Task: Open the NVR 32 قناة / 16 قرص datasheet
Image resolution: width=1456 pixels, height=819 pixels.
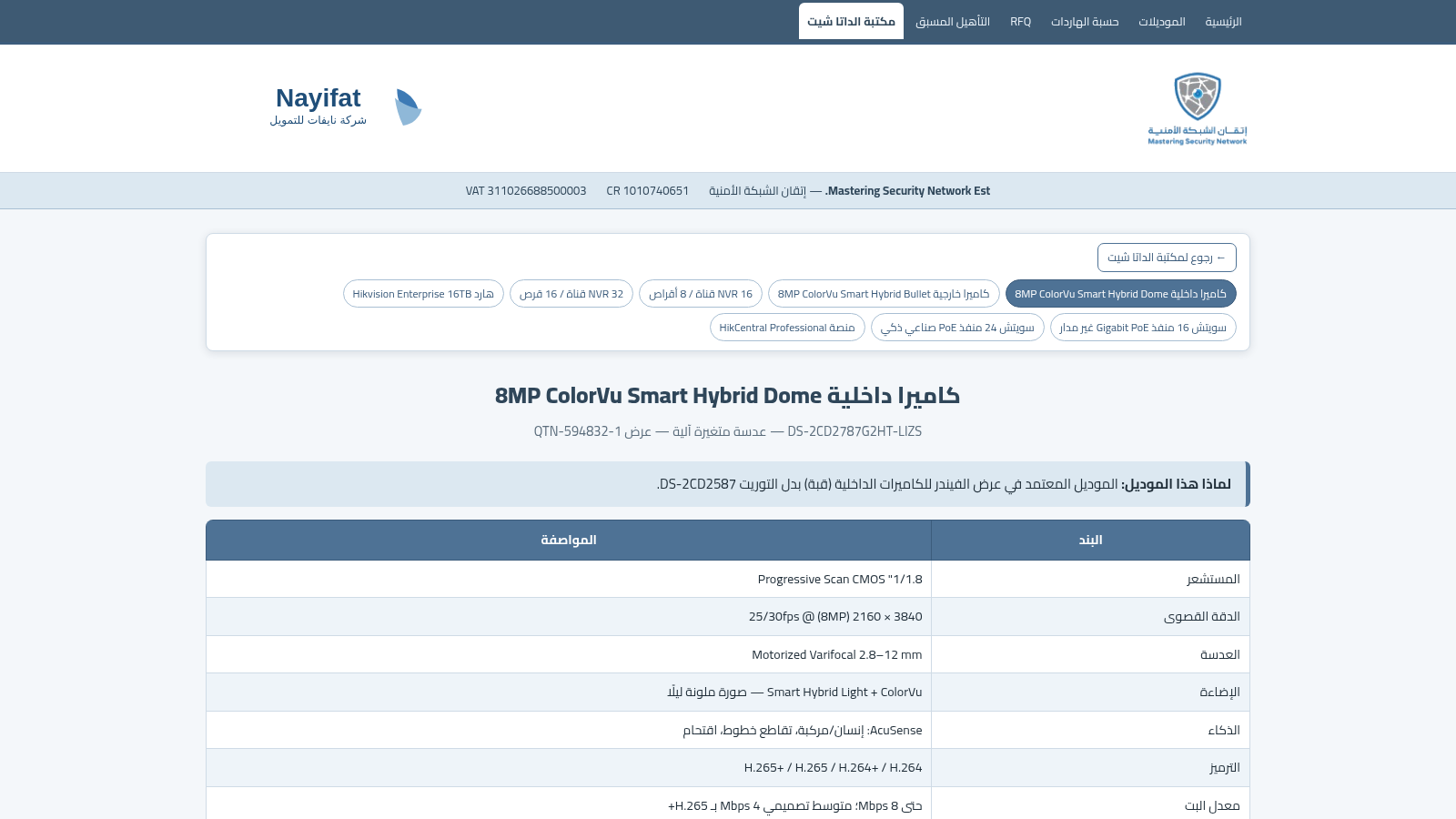Action: click(571, 294)
